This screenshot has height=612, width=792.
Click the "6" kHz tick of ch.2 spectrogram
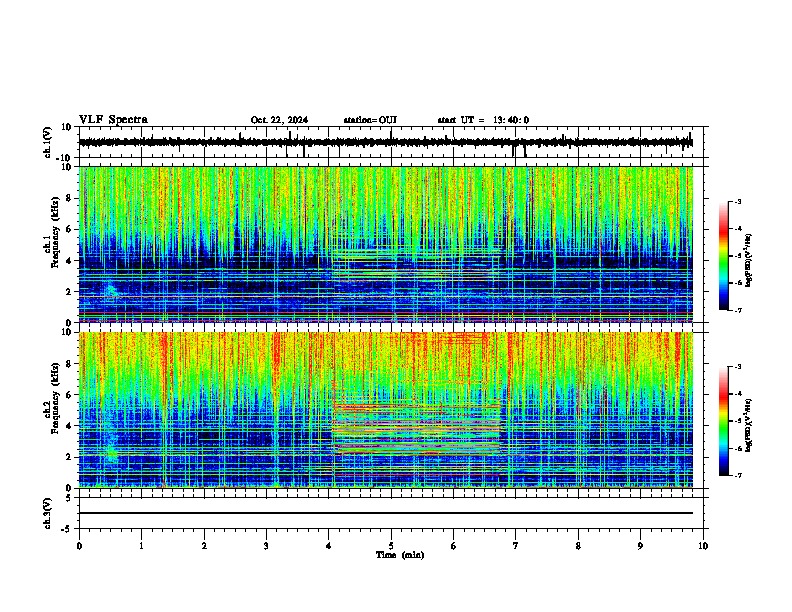69,395
